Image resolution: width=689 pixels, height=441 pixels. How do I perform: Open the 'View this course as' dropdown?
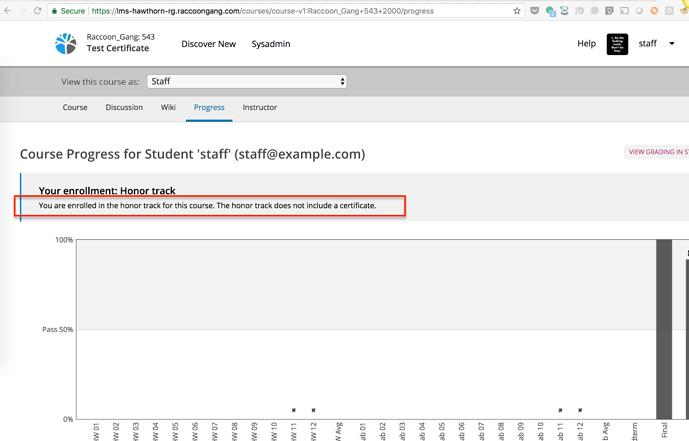(x=247, y=82)
